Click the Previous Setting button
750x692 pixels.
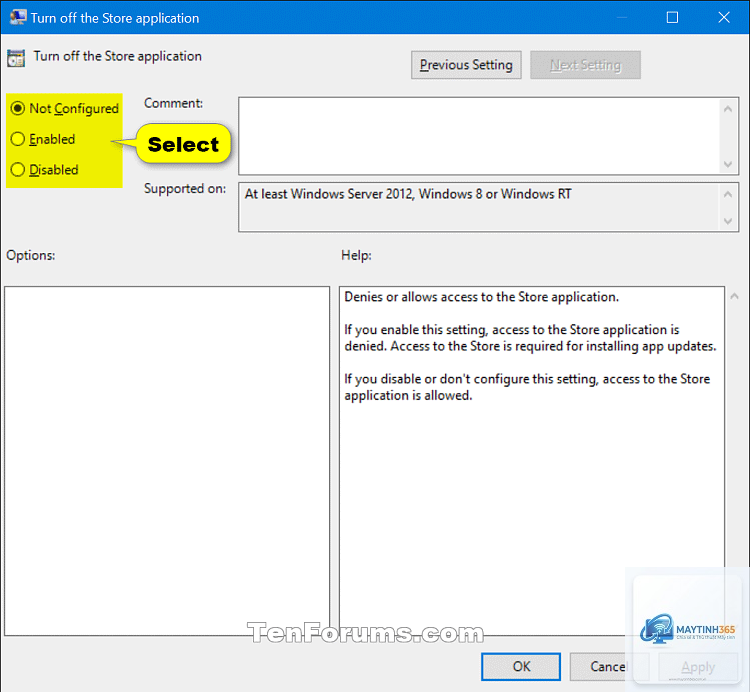tap(466, 65)
